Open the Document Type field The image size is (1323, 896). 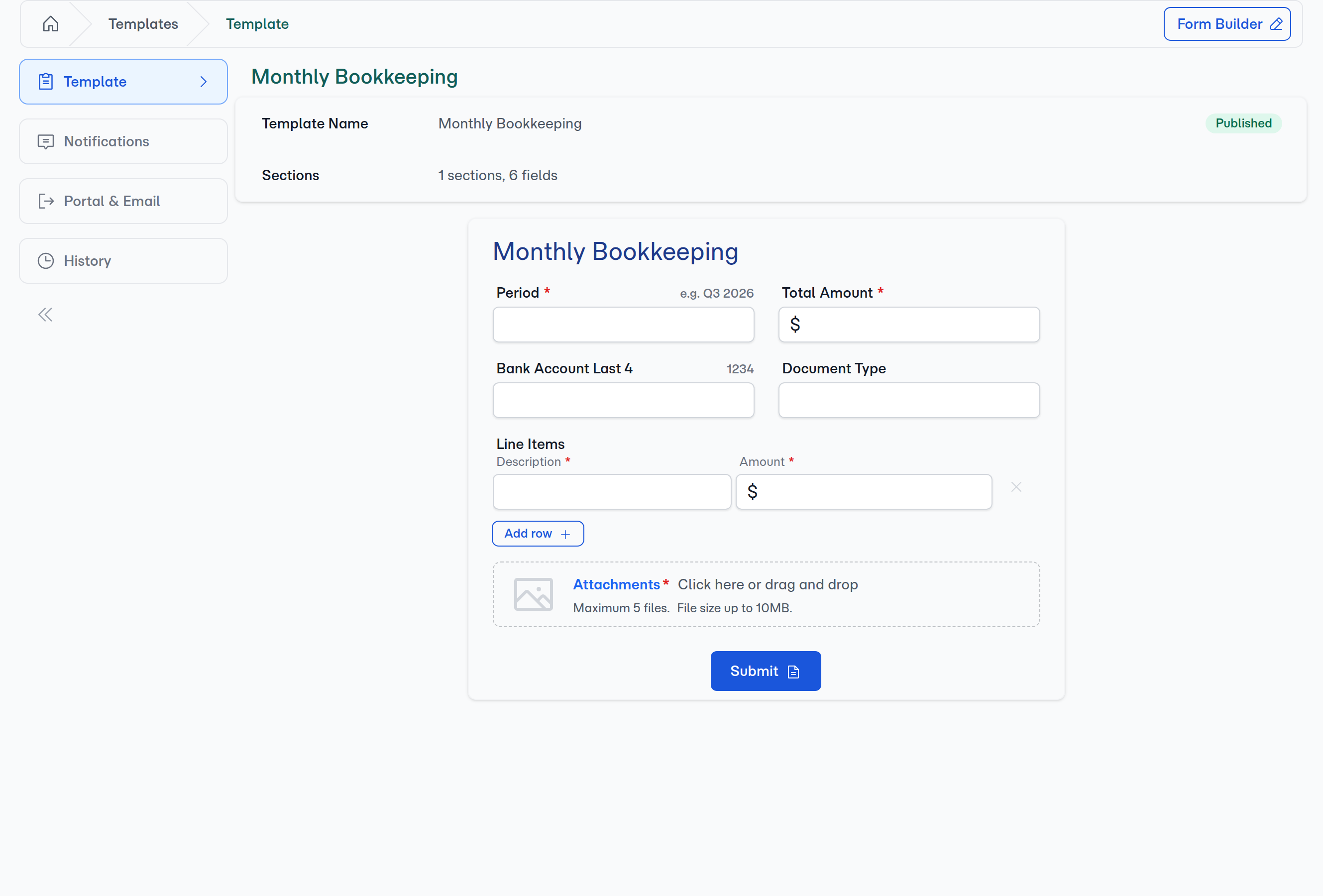coord(908,400)
